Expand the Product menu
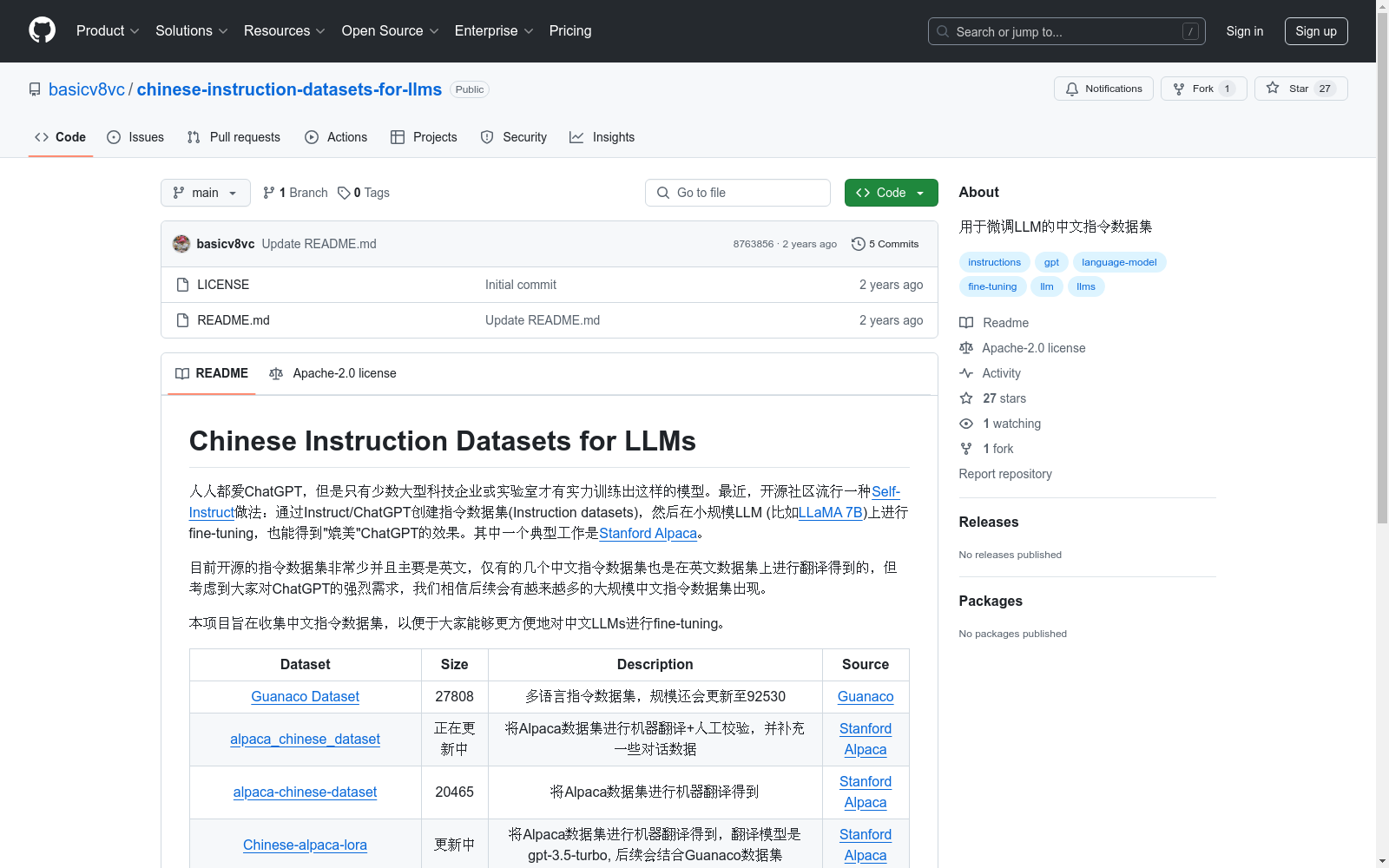This screenshot has height=868, width=1389. 108,31
